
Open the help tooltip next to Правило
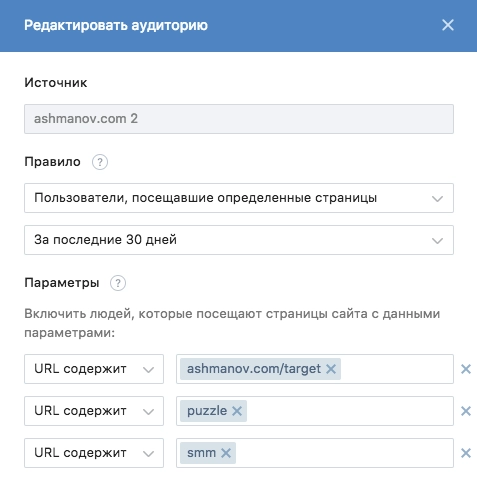click(100, 162)
